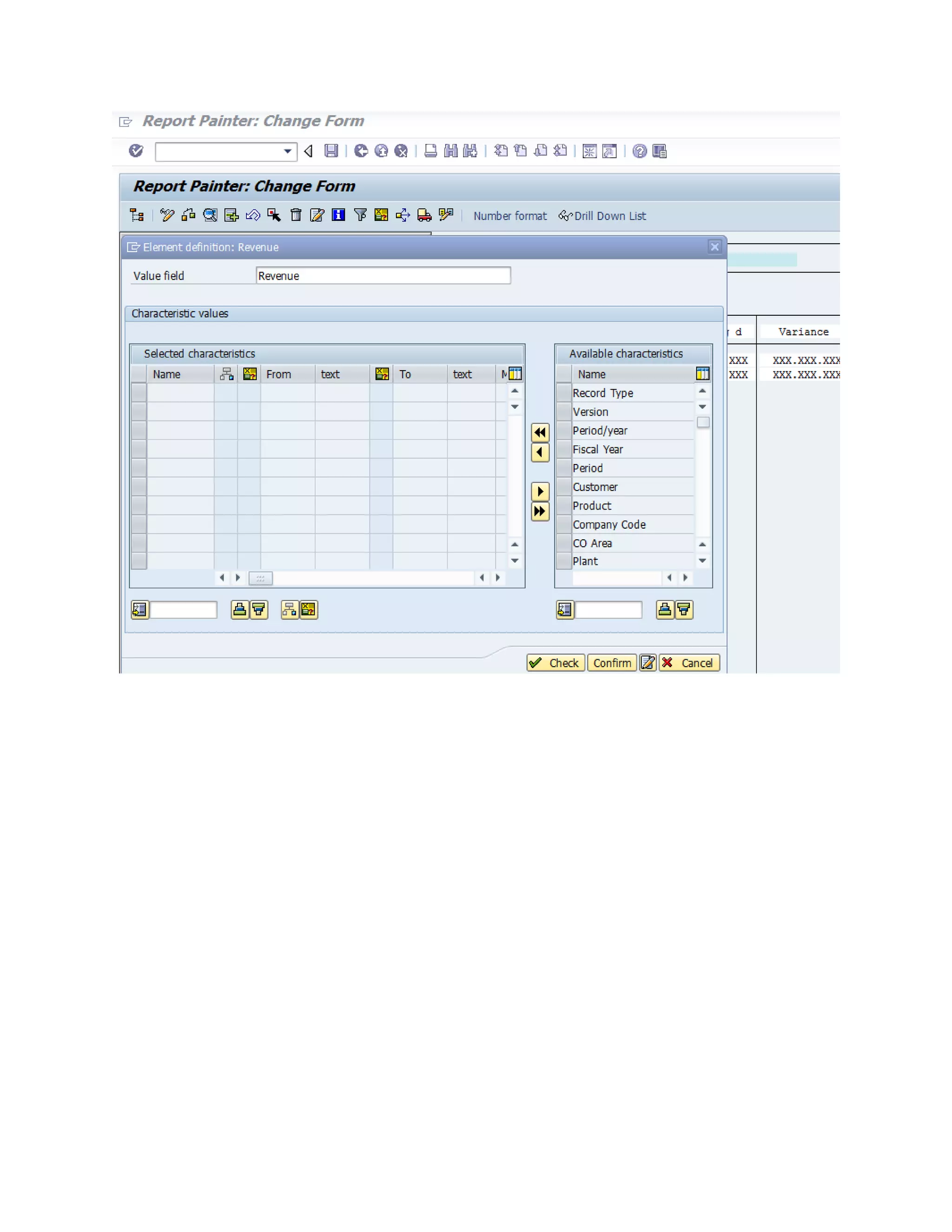Open the Drill Down List

pyautogui.click(x=602, y=216)
